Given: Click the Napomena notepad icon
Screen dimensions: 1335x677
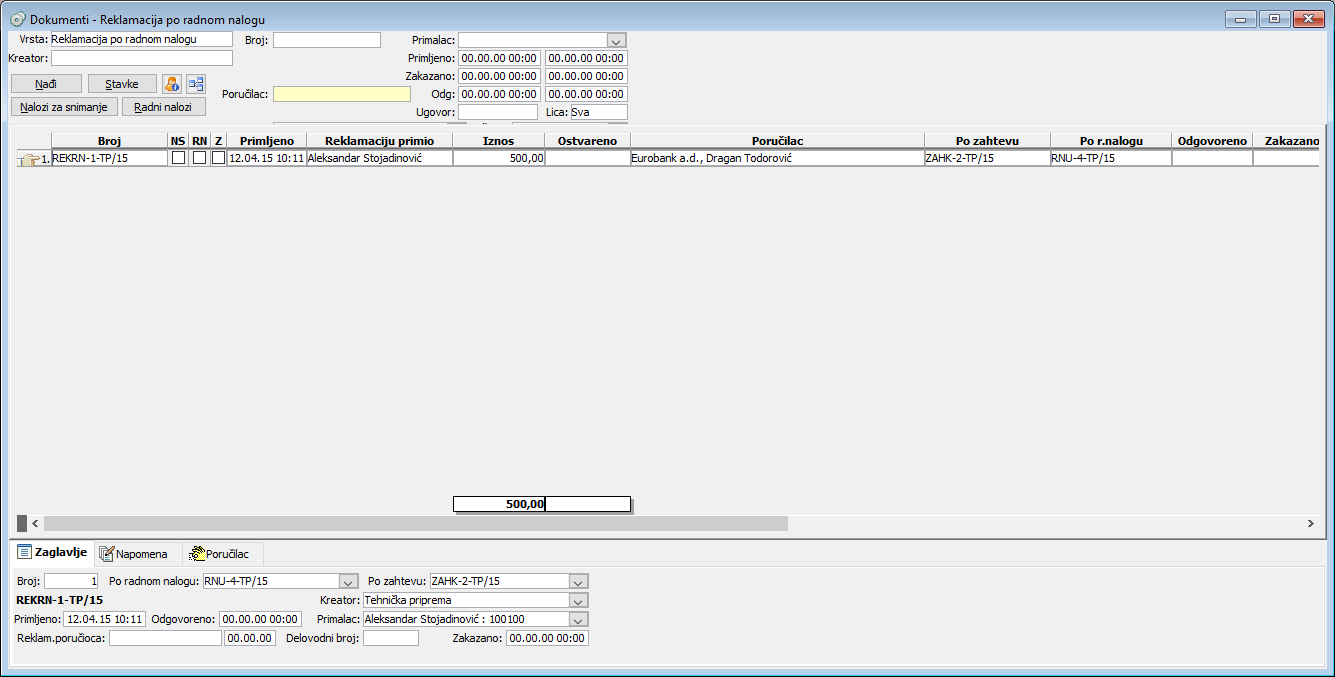Looking at the screenshot, I should [x=107, y=553].
